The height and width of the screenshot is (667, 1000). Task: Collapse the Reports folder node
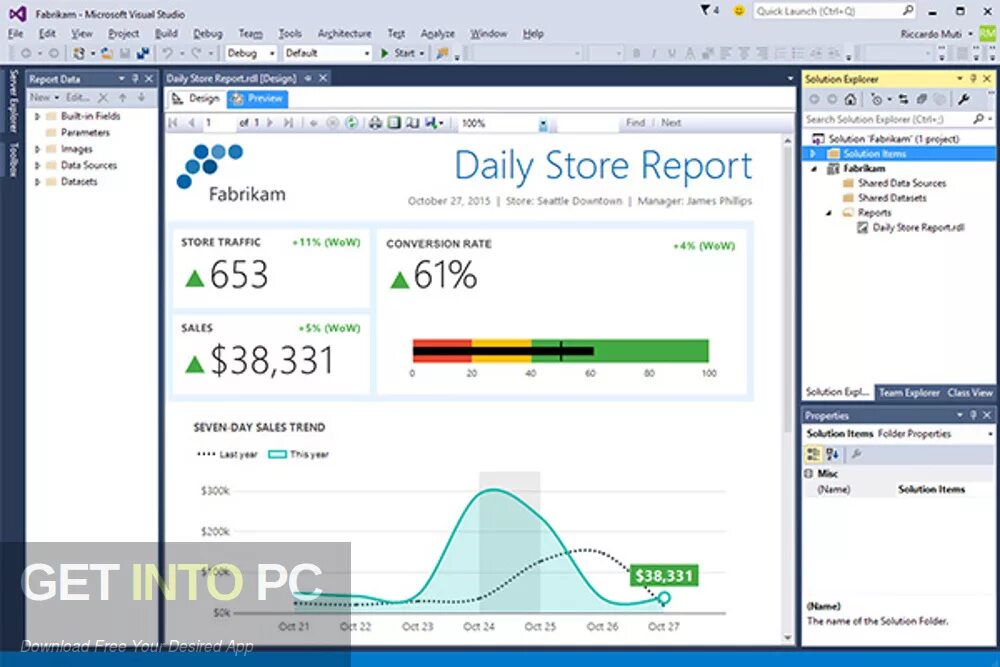pyautogui.click(x=829, y=213)
